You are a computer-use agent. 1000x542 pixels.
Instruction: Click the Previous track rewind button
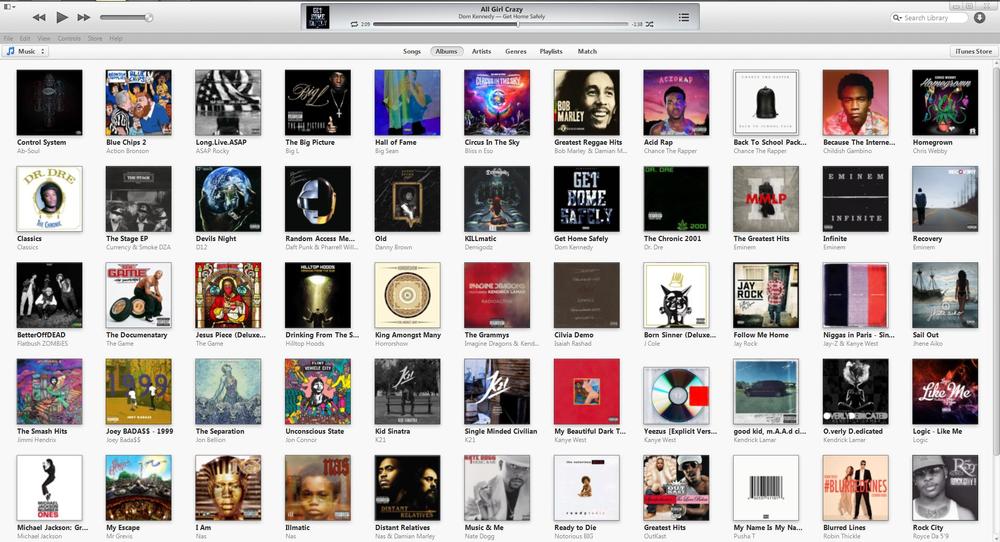(39, 17)
